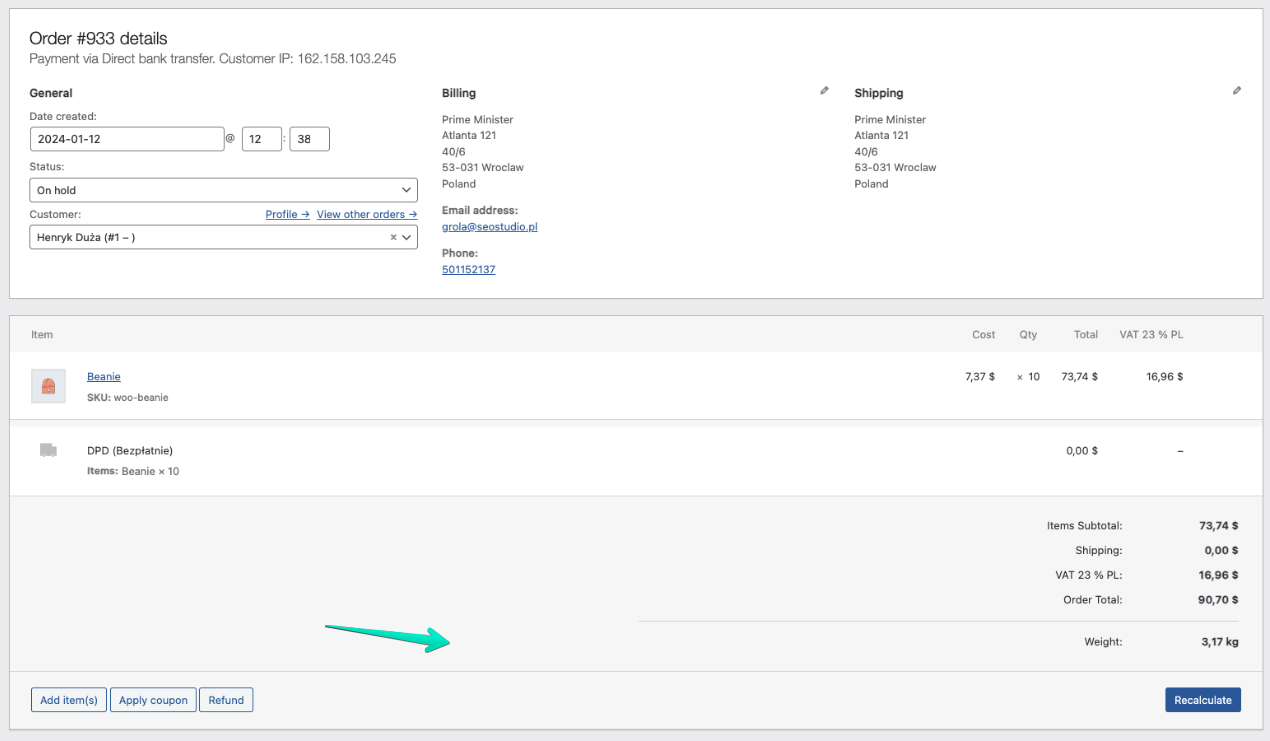This screenshot has height=741, width=1270.
Task: Click the date created field
Action: tap(126, 139)
